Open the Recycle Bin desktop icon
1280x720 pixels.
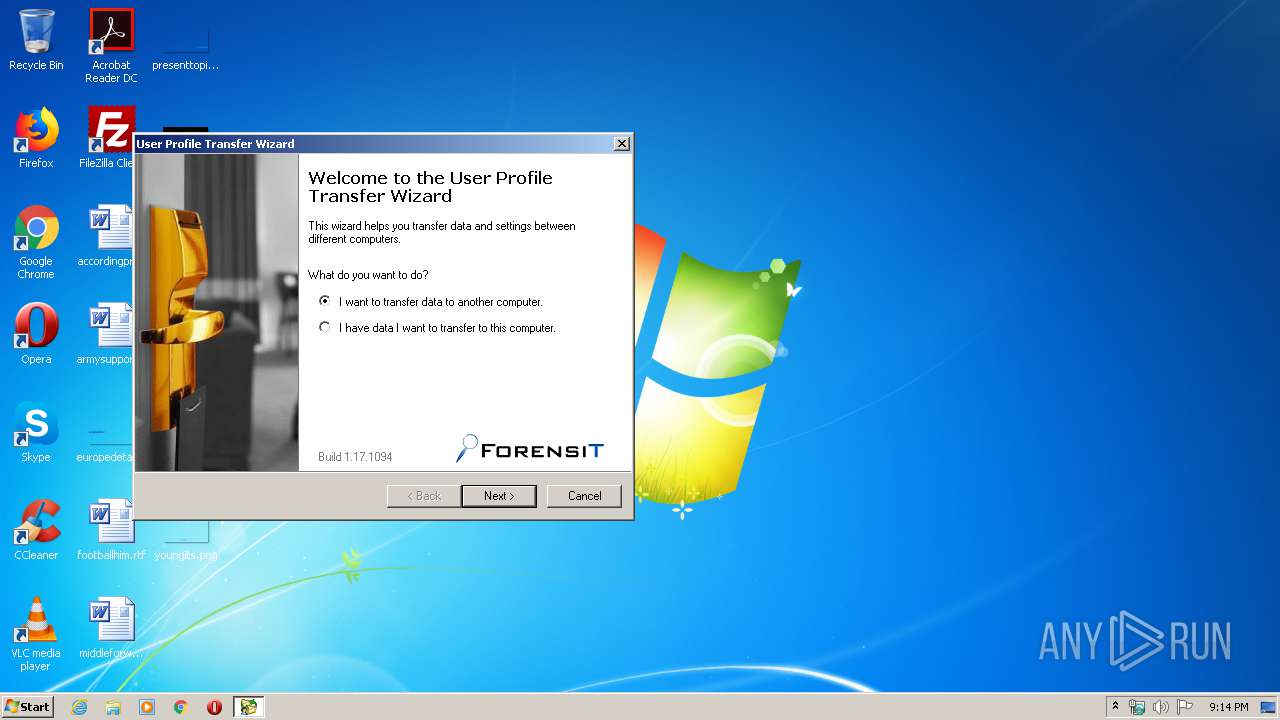point(36,40)
